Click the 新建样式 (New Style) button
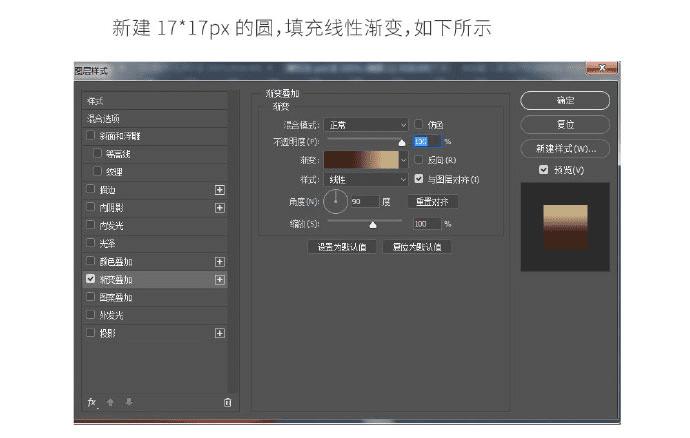690x438 pixels. tap(565, 149)
